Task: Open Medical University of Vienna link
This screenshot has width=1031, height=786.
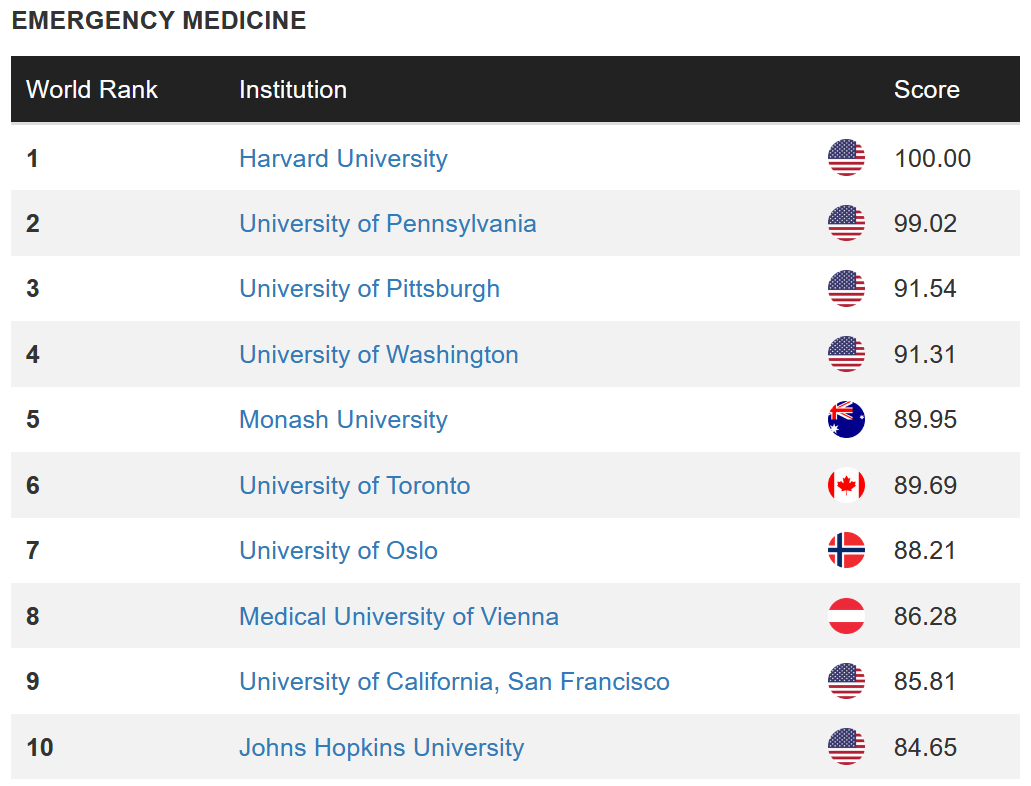Action: [398, 616]
